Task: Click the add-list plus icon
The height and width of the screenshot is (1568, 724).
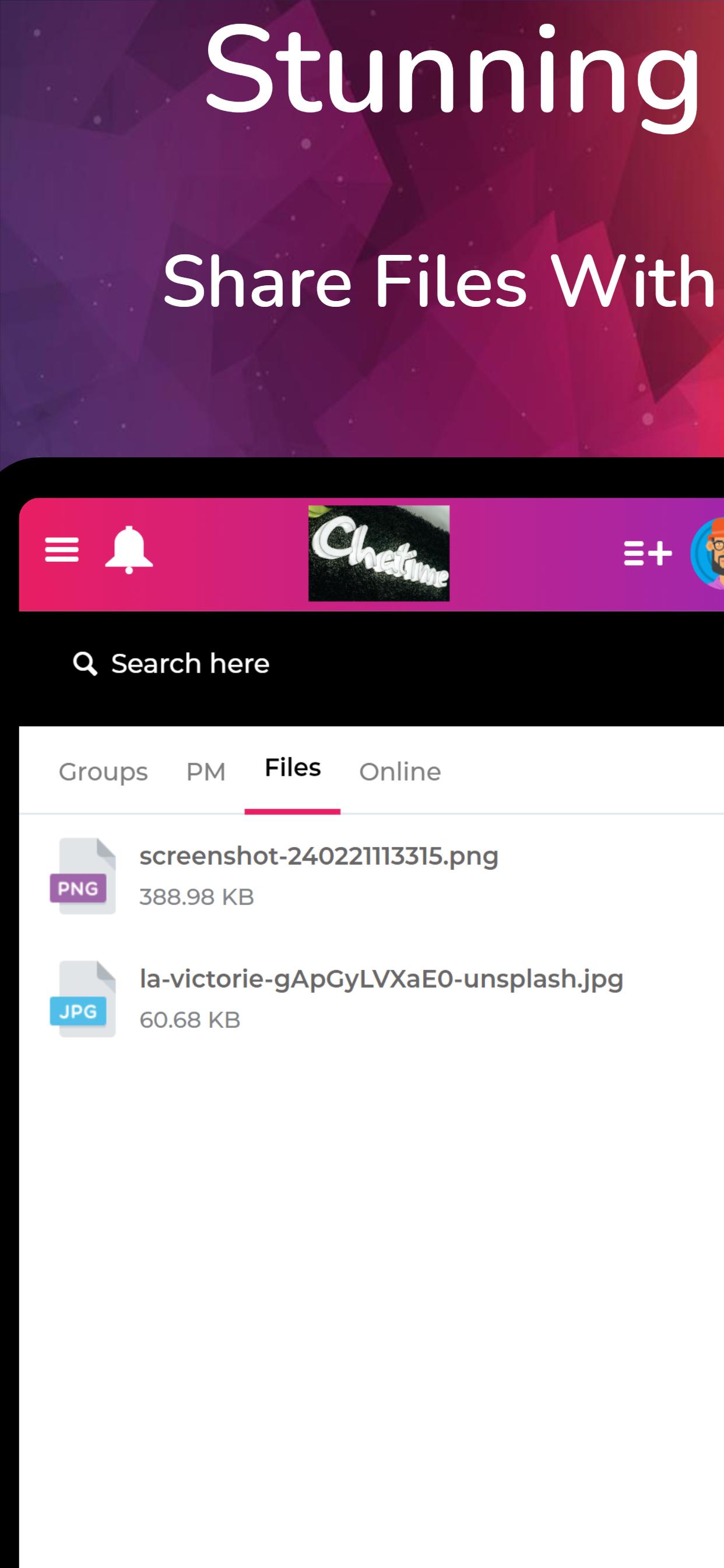Action: coord(648,554)
